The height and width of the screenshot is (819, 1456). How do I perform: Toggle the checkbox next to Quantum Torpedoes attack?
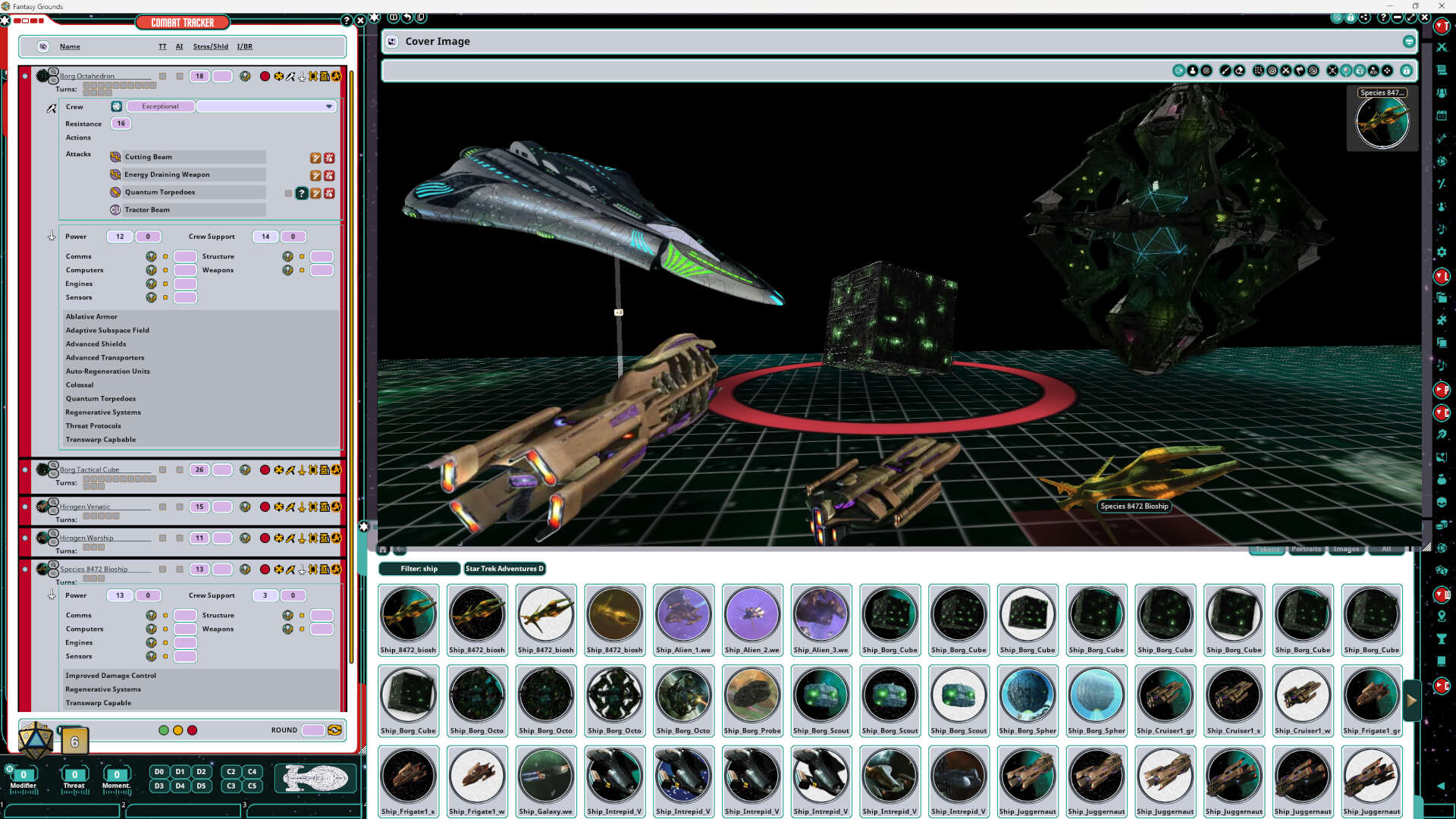288,193
